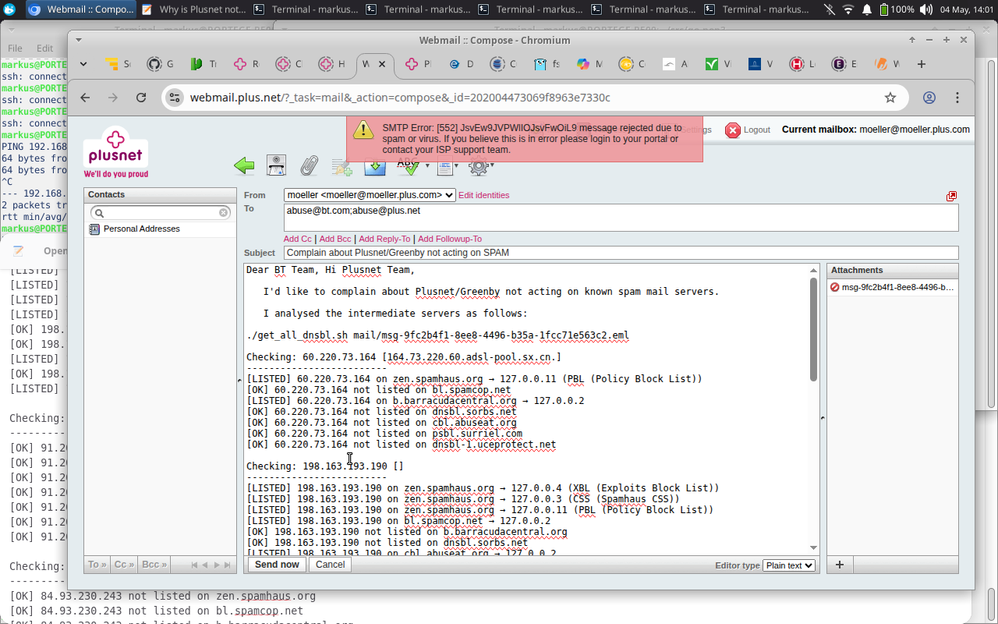This screenshot has height=624, width=998.
Task: Open the spell check language dropdown arrow
Action: point(427,166)
